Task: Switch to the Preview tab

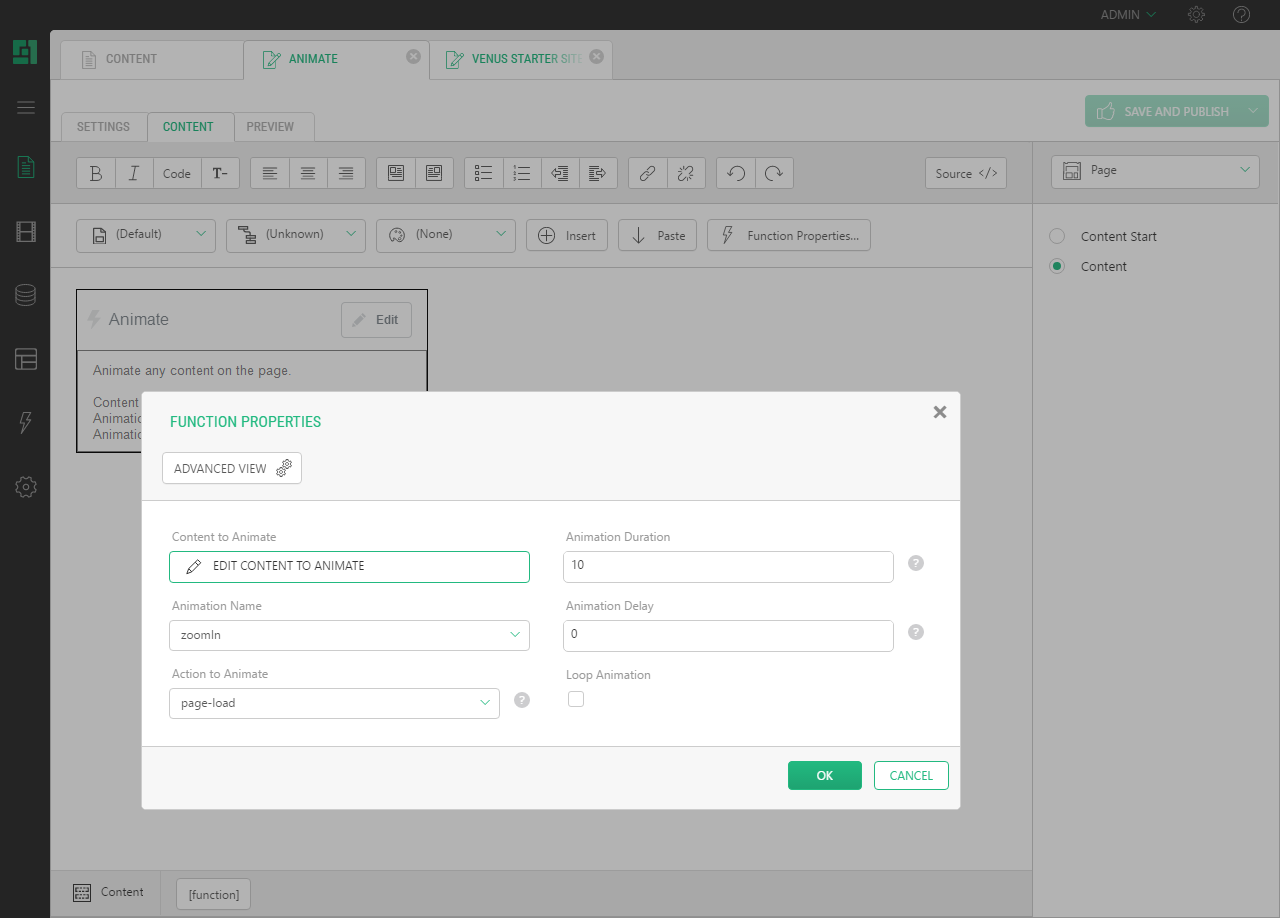Action: click(270, 127)
